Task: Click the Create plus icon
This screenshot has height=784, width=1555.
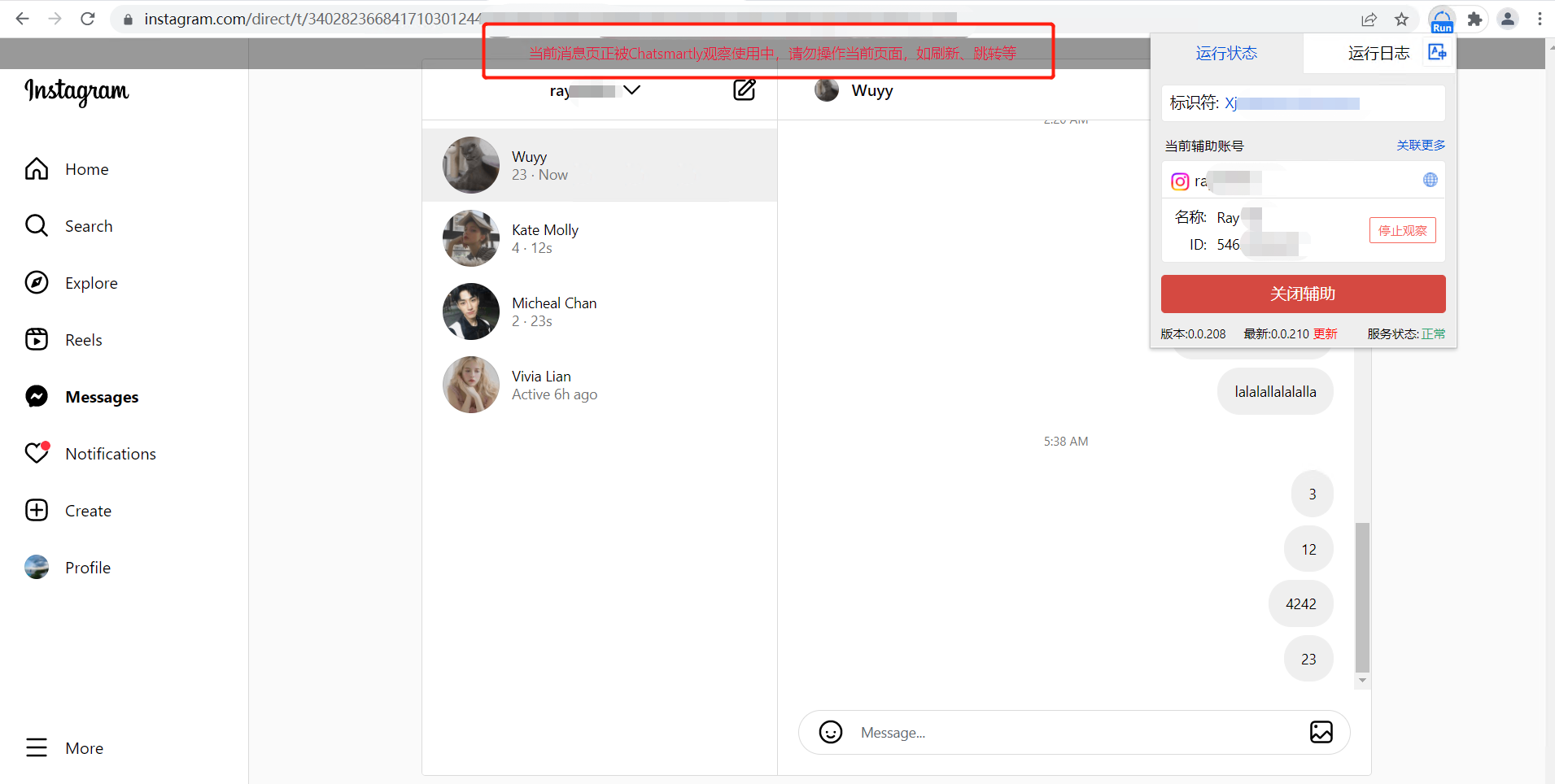Action: pyautogui.click(x=37, y=510)
